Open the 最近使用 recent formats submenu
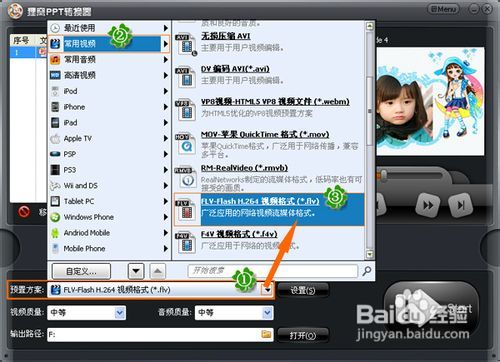The image size is (500, 362). (109, 28)
